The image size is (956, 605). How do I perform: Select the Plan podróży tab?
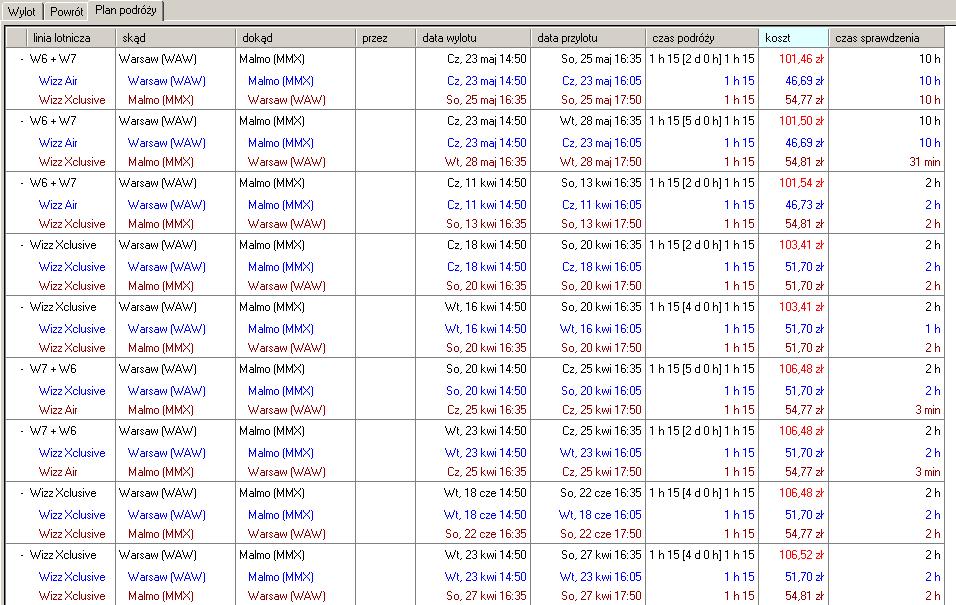pos(126,10)
